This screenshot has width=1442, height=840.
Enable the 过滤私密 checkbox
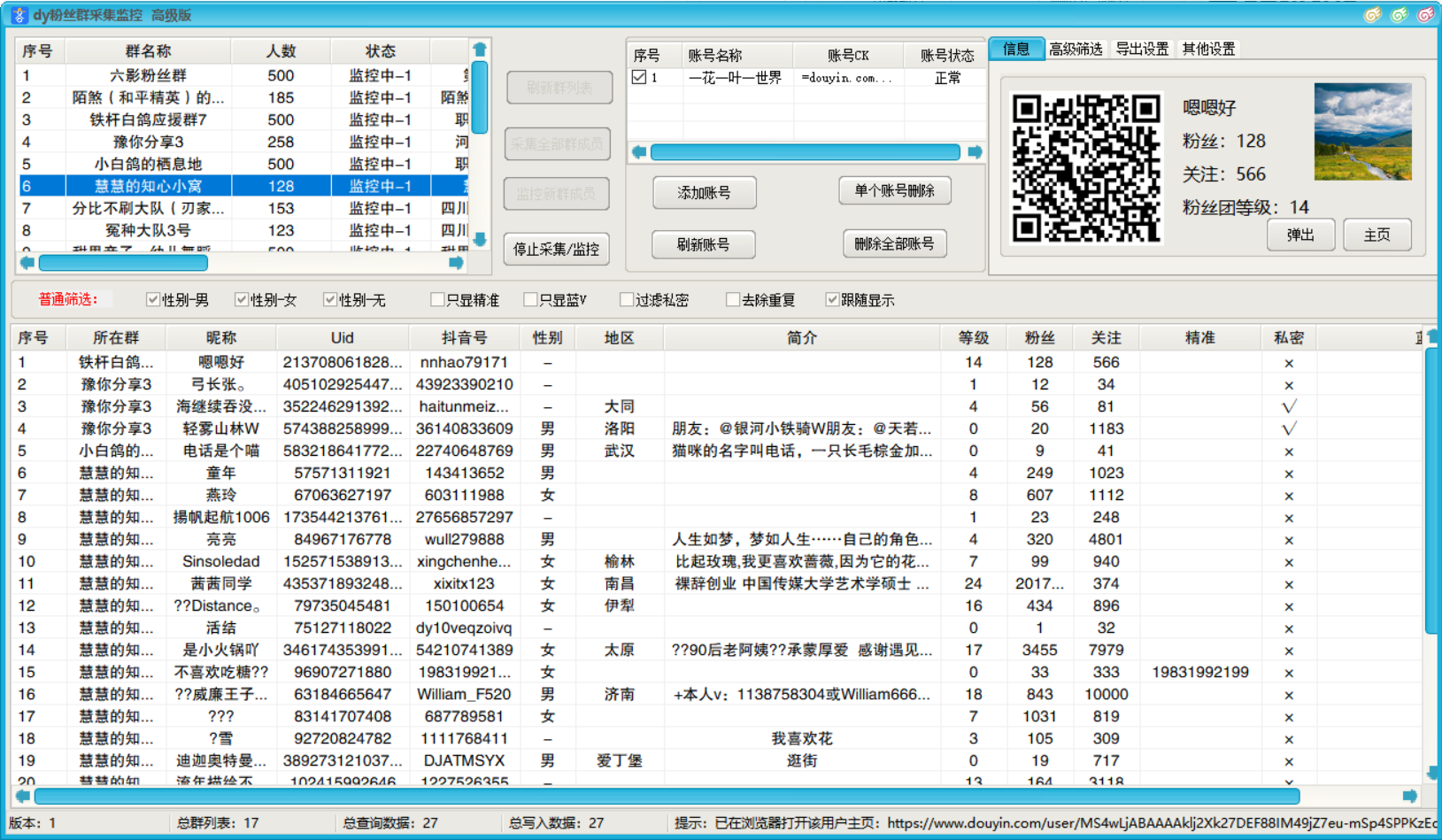(x=627, y=300)
